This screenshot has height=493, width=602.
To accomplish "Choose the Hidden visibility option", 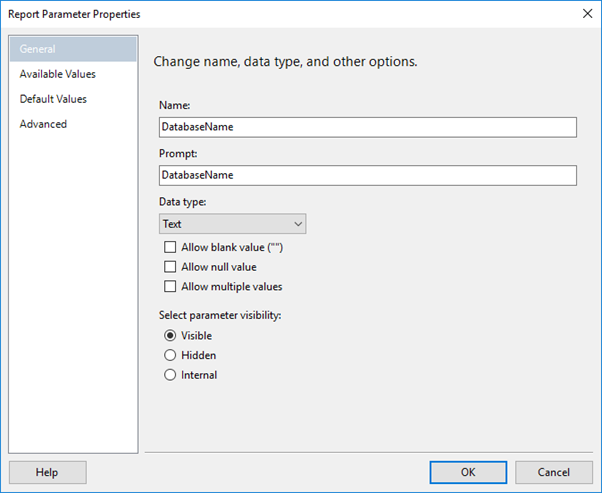I will point(170,355).
